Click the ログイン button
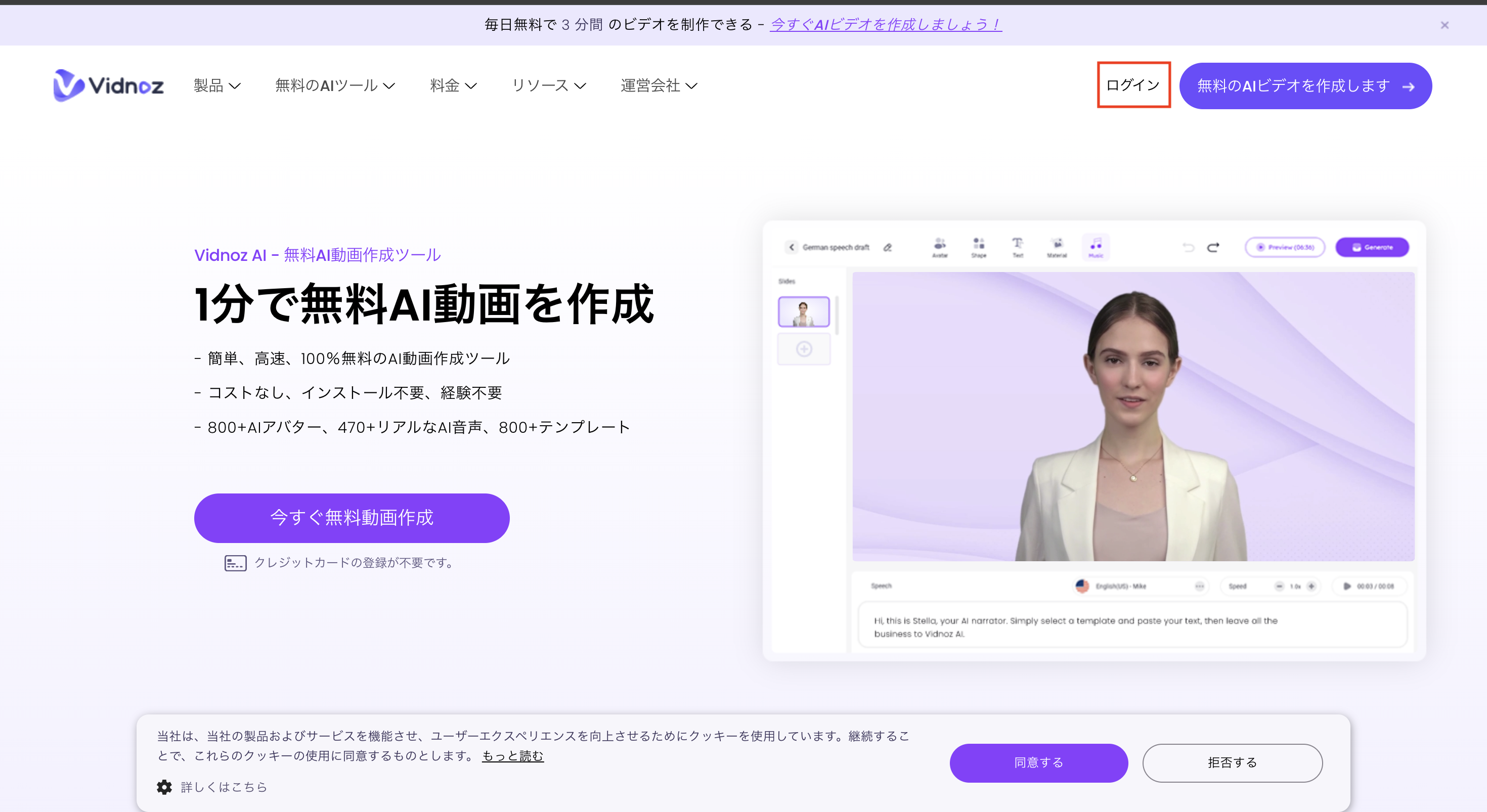The height and width of the screenshot is (812, 1487). click(1133, 85)
